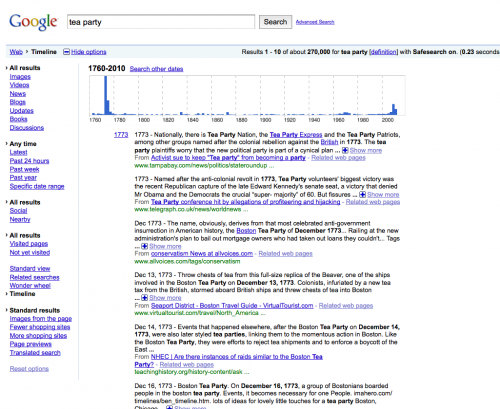Image resolution: width=500 pixels, height=409 pixels.
Task: Switch to Standard view
Action: click(30, 268)
